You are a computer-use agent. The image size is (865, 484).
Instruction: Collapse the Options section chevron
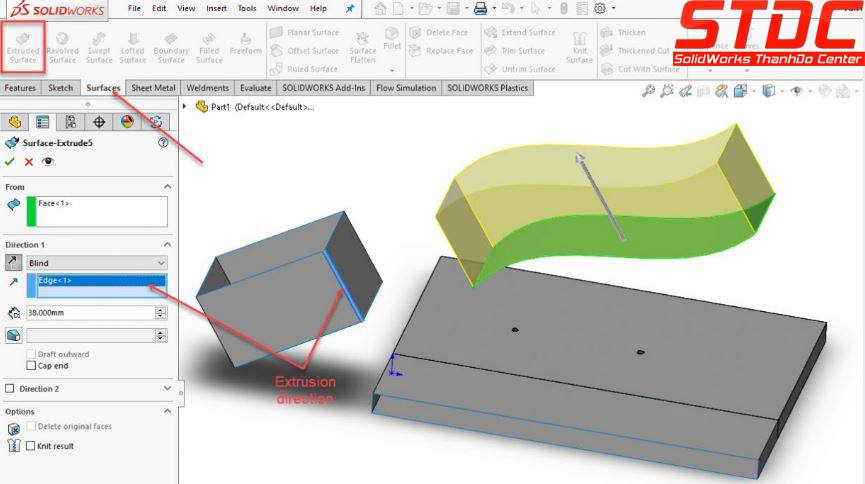(168, 411)
